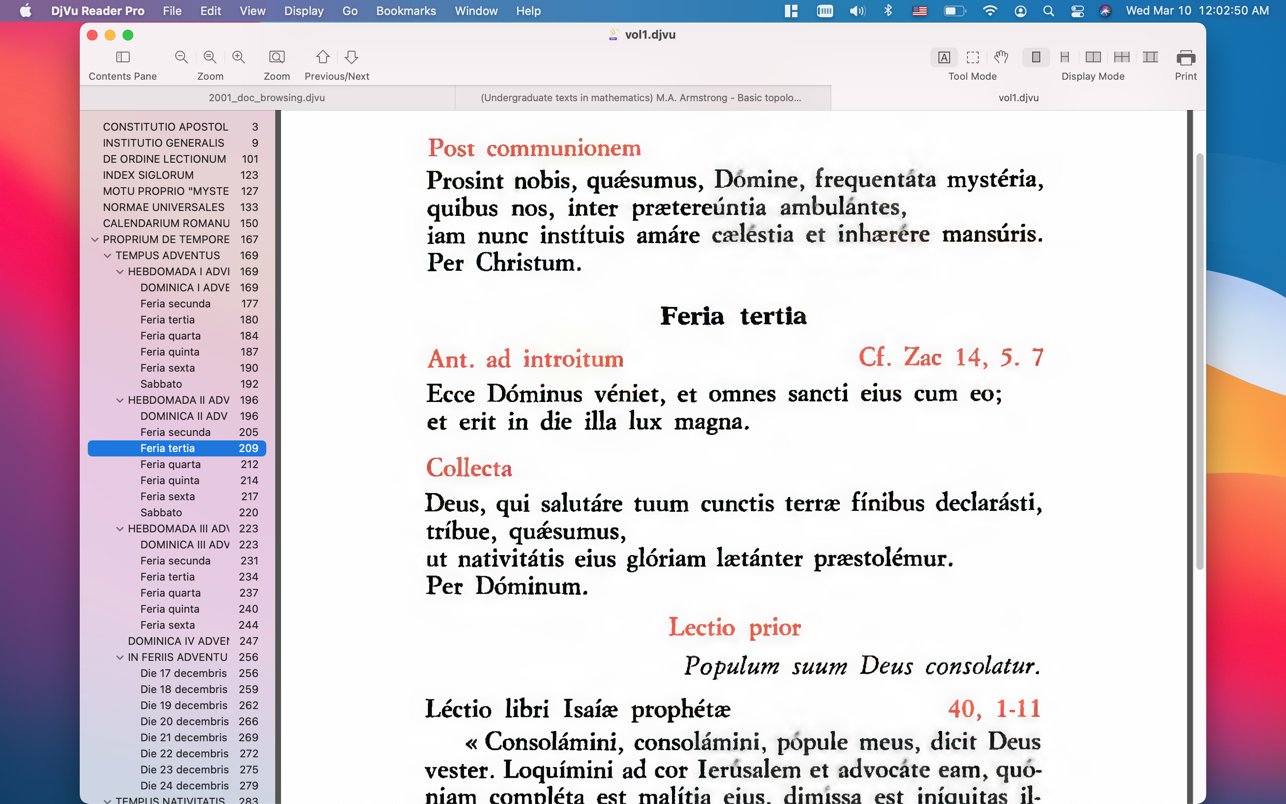Image resolution: width=1286 pixels, height=804 pixels.
Task: Select the rectangular area selection tool
Action: (972, 58)
